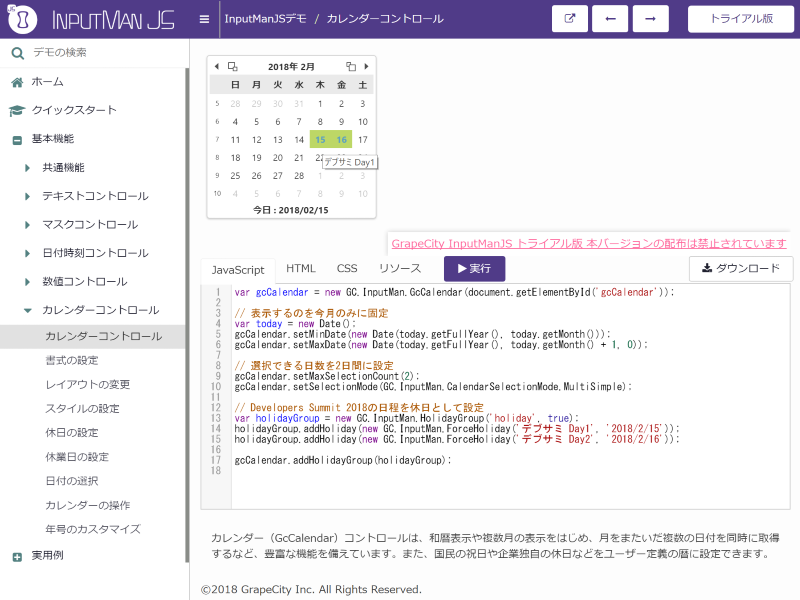This screenshot has width=800, height=600.
Task: Click calendar icon right of the 2018年2月 title
Action: [351, 66]
